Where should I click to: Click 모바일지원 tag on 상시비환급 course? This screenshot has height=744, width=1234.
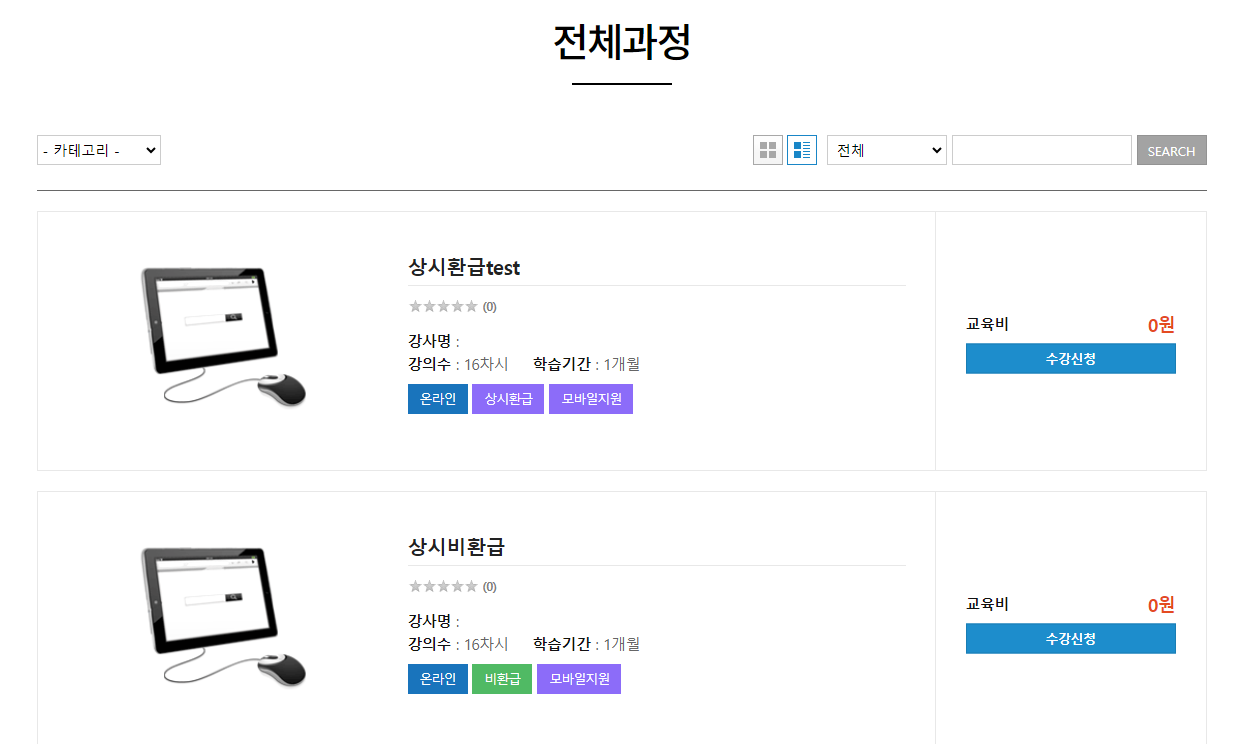tap(578, 679)
